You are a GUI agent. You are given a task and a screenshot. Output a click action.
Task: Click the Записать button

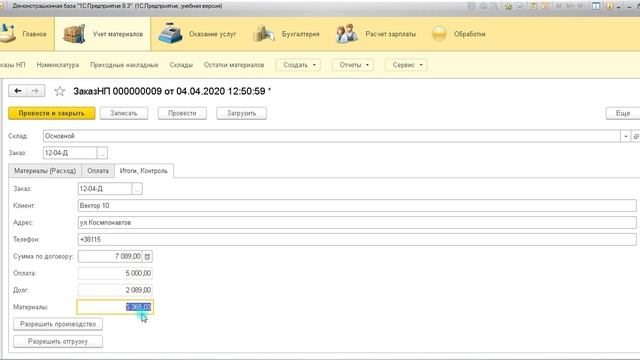click(x=124, y=113)
